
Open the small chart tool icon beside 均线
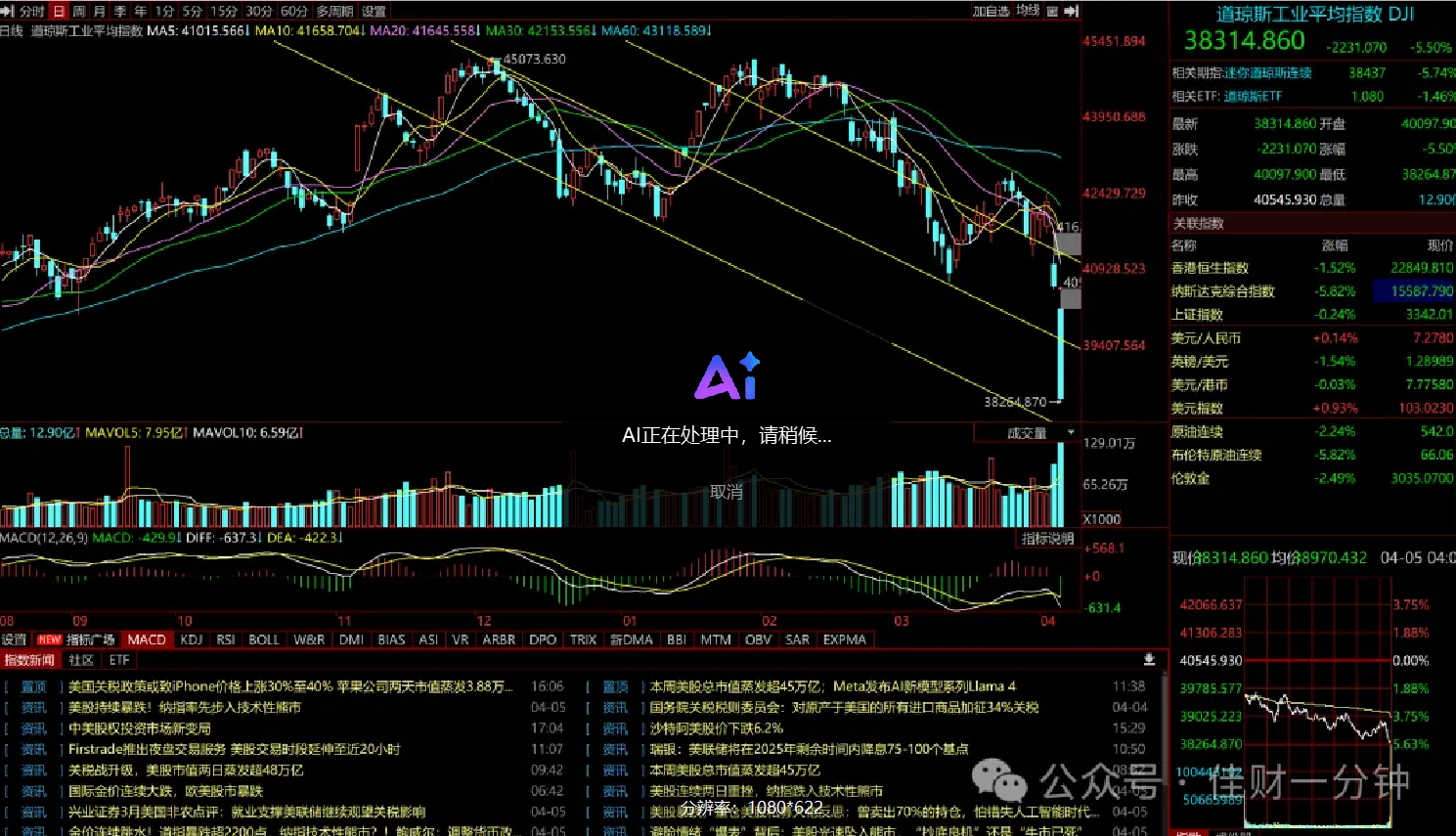pyautogui.click(x=1052, y=11)
